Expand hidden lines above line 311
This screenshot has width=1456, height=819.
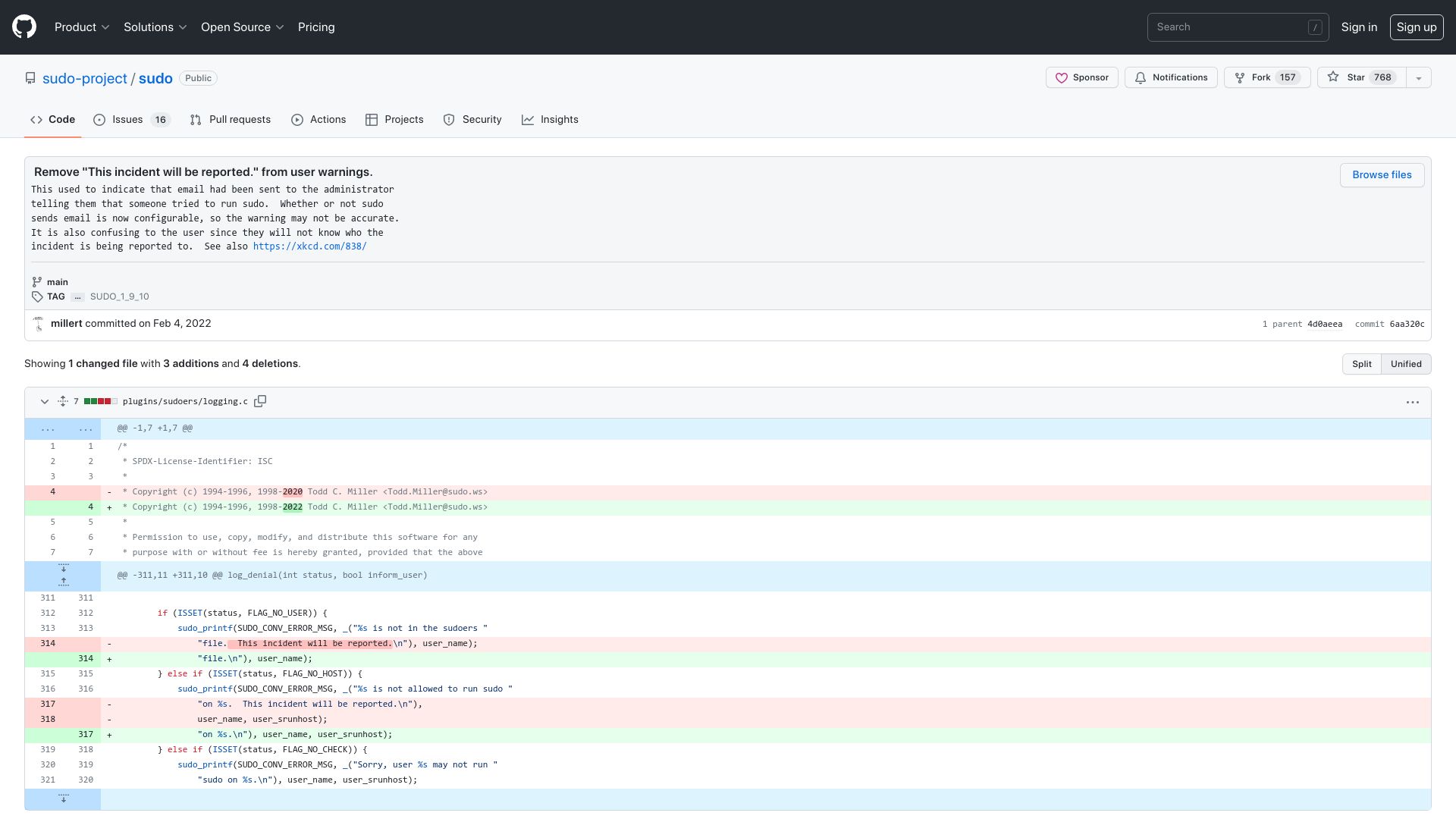64,582
